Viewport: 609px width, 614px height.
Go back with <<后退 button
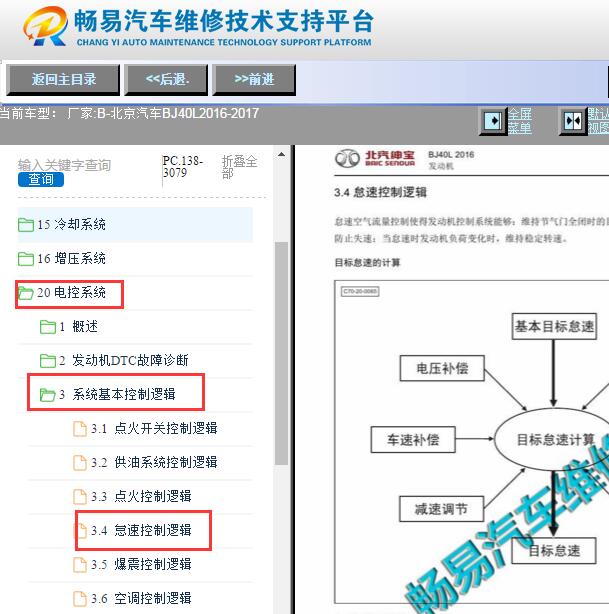pos(166,79)
